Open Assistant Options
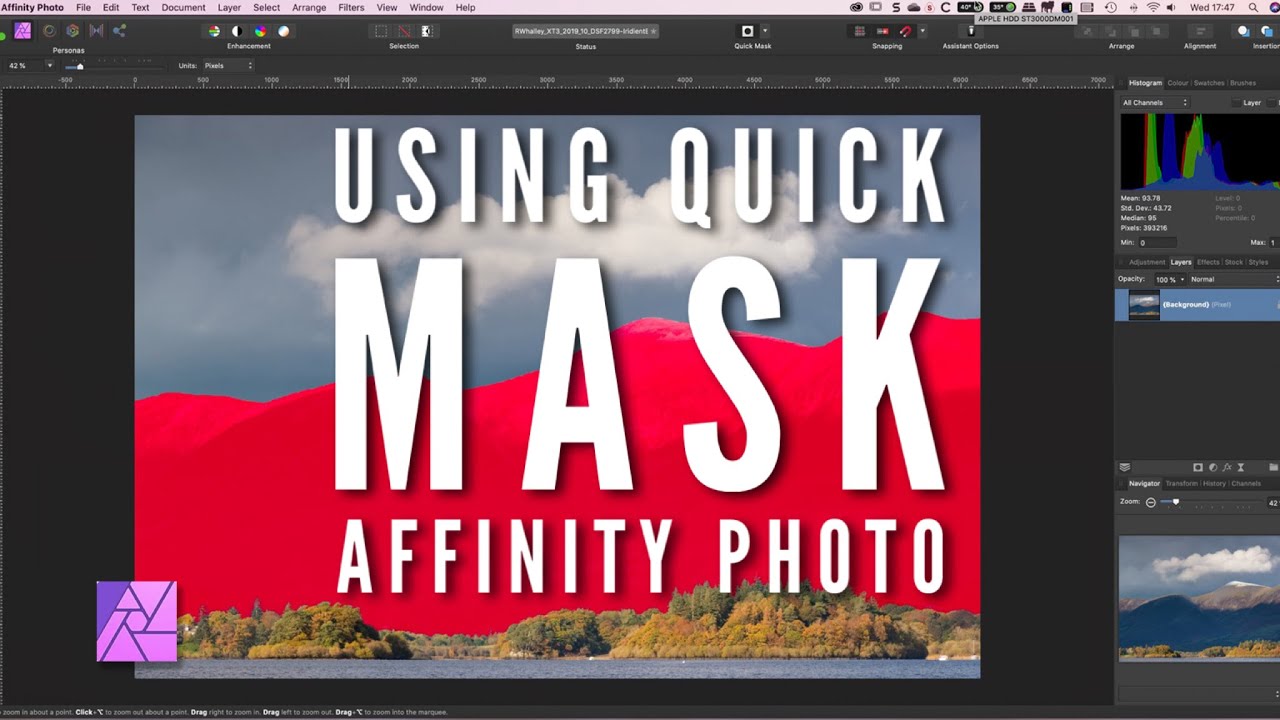This screenshot has width=1280, height=720. (x=971, y=31)
